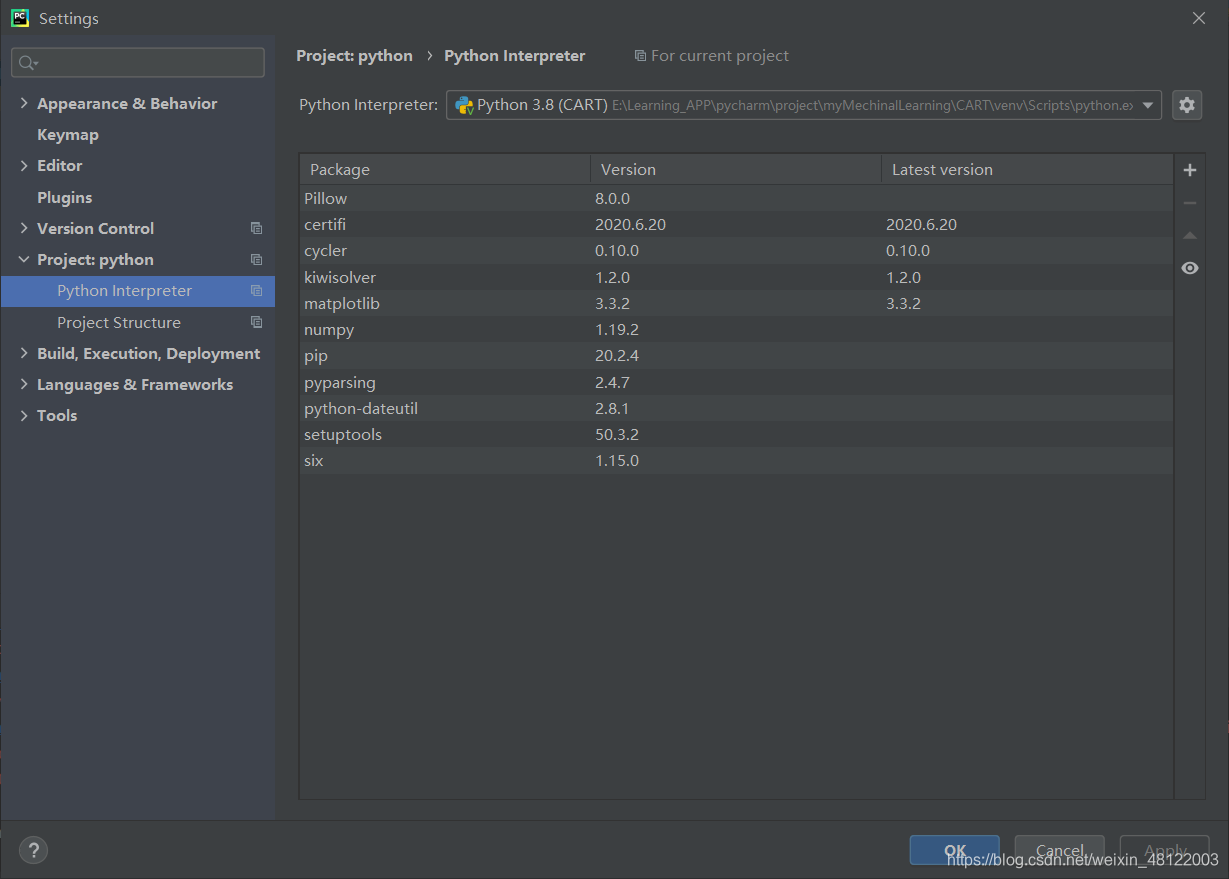Viewport: 1229px width, 879px height.
Task: Select Python Interpreter tree item
Action: click(x=138, y=291)
